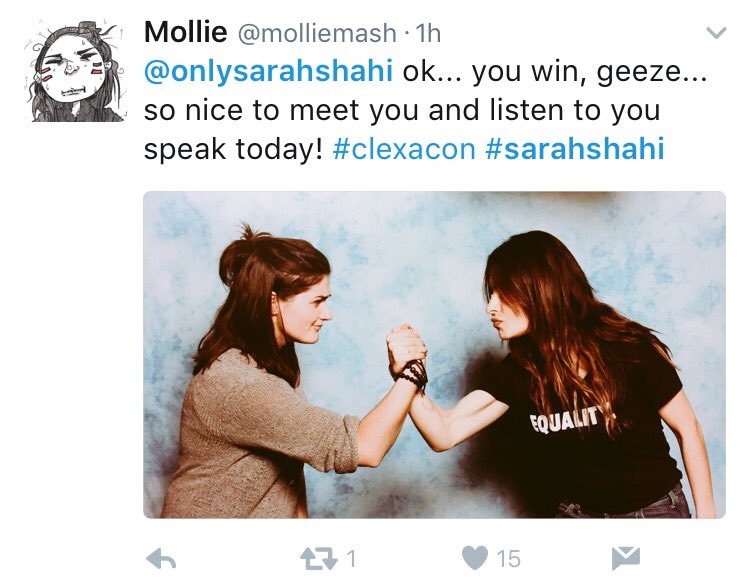This screenshot has height=587, width=750.
Task: Click the phrase 'speak today!' in the tweet
Action: 233,149
